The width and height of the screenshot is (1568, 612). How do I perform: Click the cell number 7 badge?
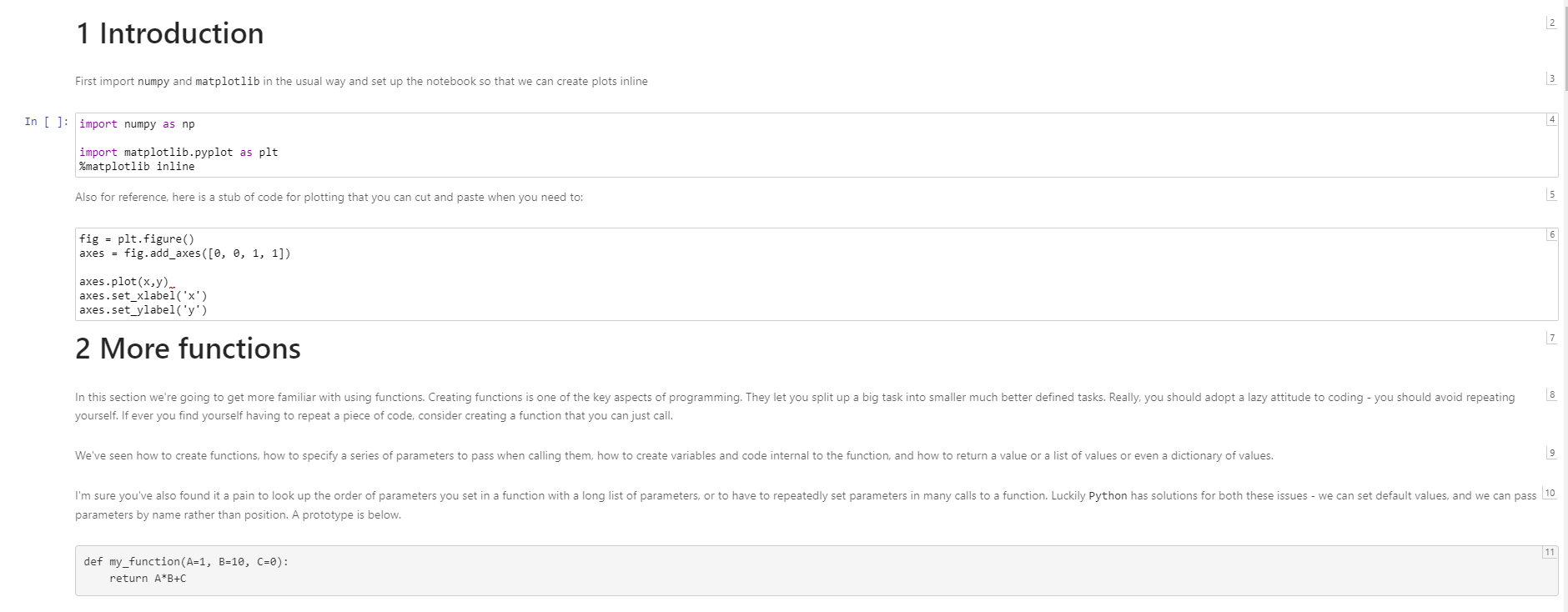coord(1551,338)
